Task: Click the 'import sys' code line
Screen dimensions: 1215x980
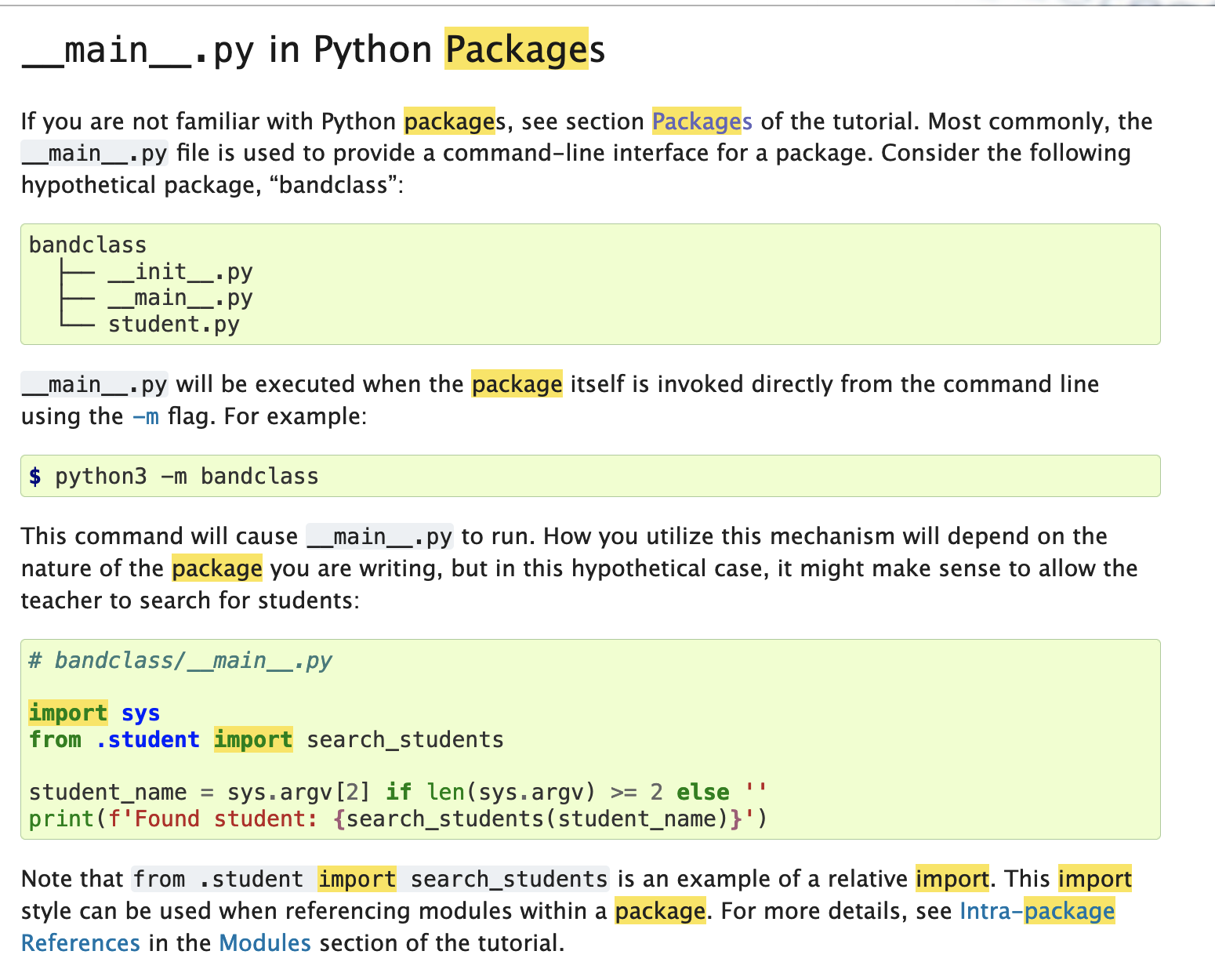Action: click(94, 713)
